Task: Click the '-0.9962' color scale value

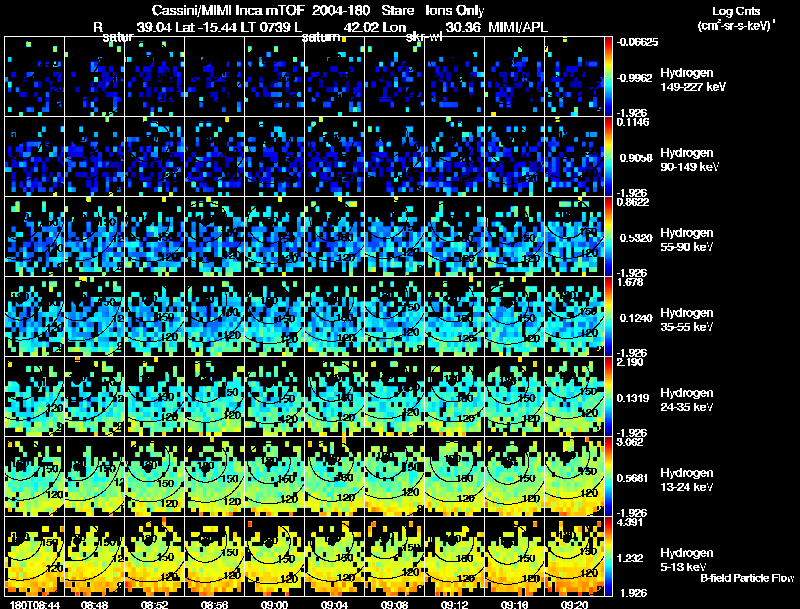Action: (x=634, y=78)
